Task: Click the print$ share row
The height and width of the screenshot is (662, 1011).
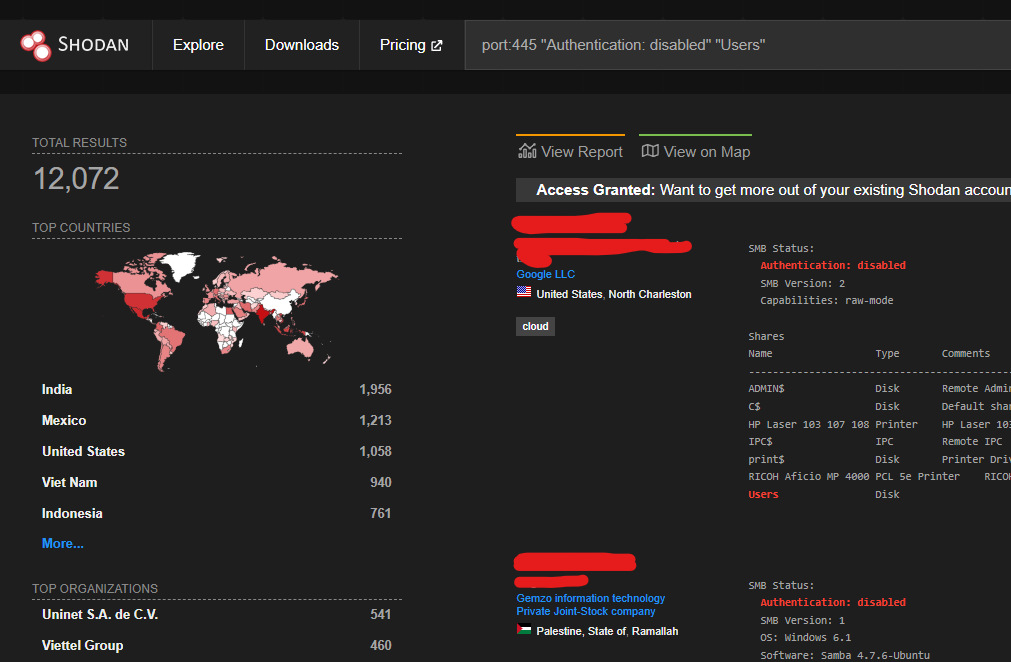Action: pos(879,460)
